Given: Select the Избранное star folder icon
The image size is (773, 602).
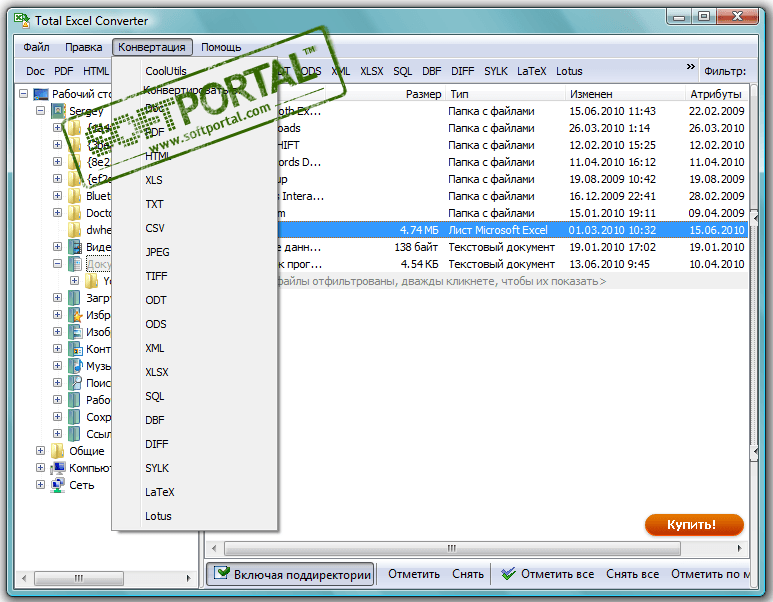Looking at the screenshot, I should (75, 315).
